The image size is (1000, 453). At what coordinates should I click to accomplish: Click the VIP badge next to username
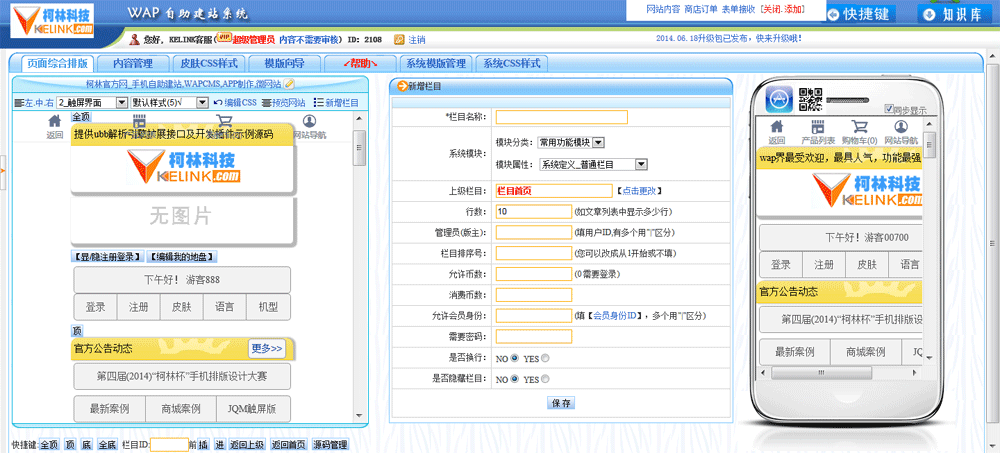pyautogui.click(x=223, y=37)
